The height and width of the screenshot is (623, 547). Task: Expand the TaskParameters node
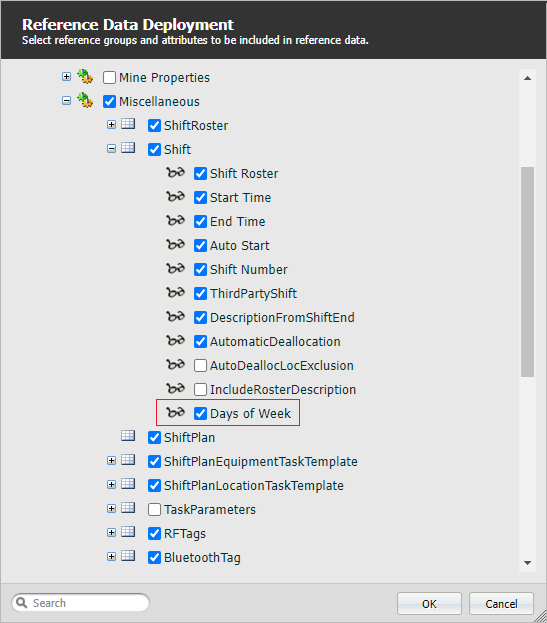(x=111, y=508)
